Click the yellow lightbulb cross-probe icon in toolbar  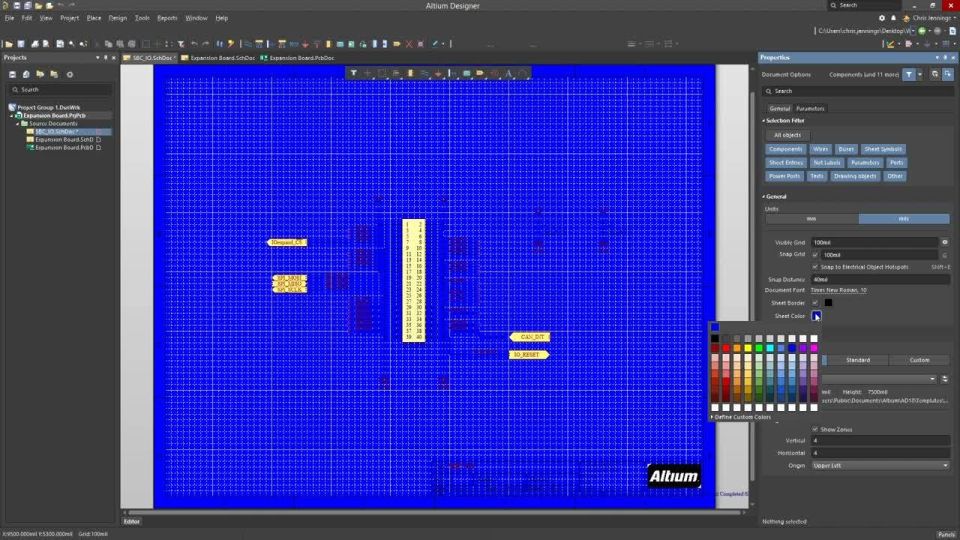(231, 44)
